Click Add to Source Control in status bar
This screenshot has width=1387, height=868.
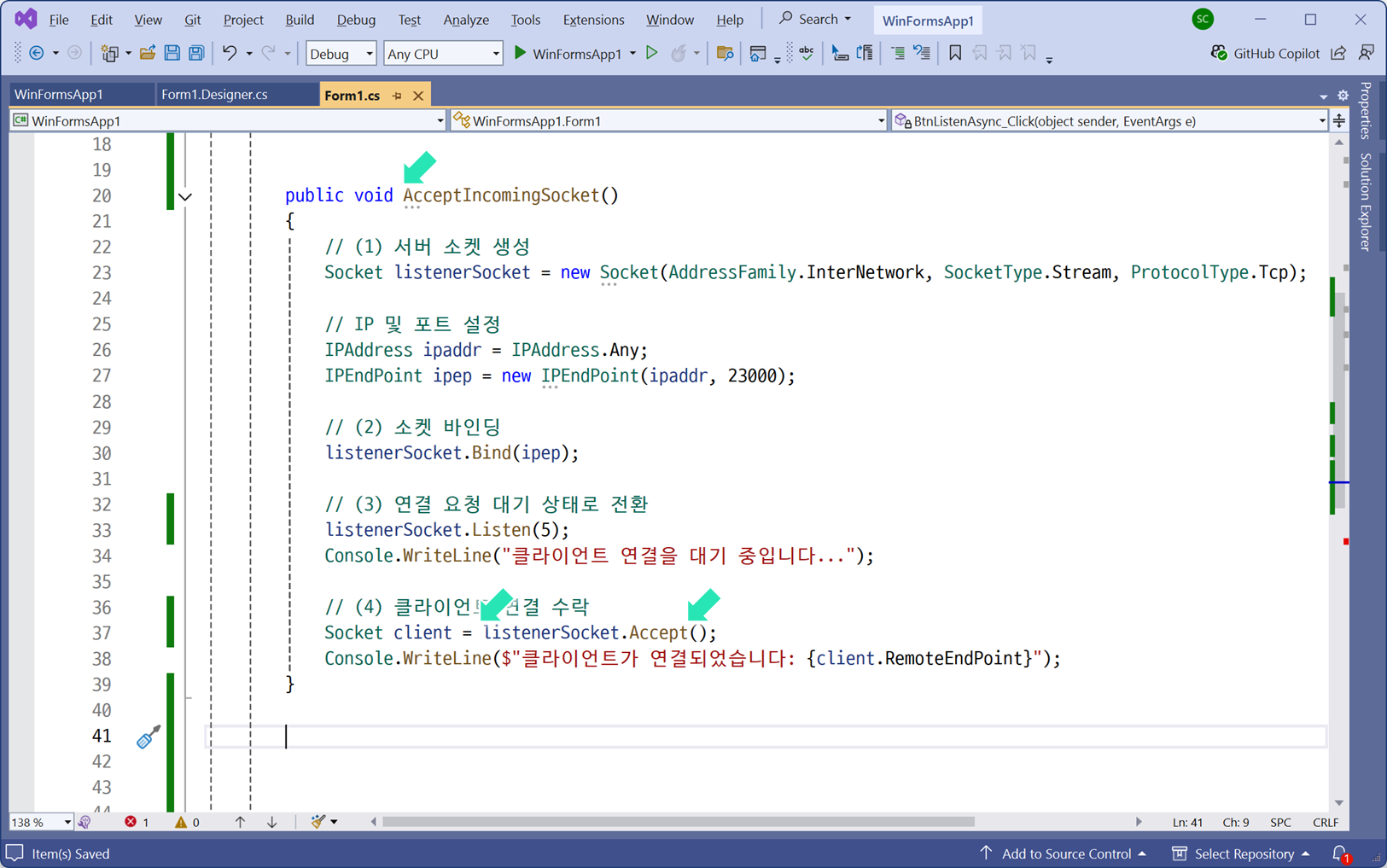pos(1063,853)
